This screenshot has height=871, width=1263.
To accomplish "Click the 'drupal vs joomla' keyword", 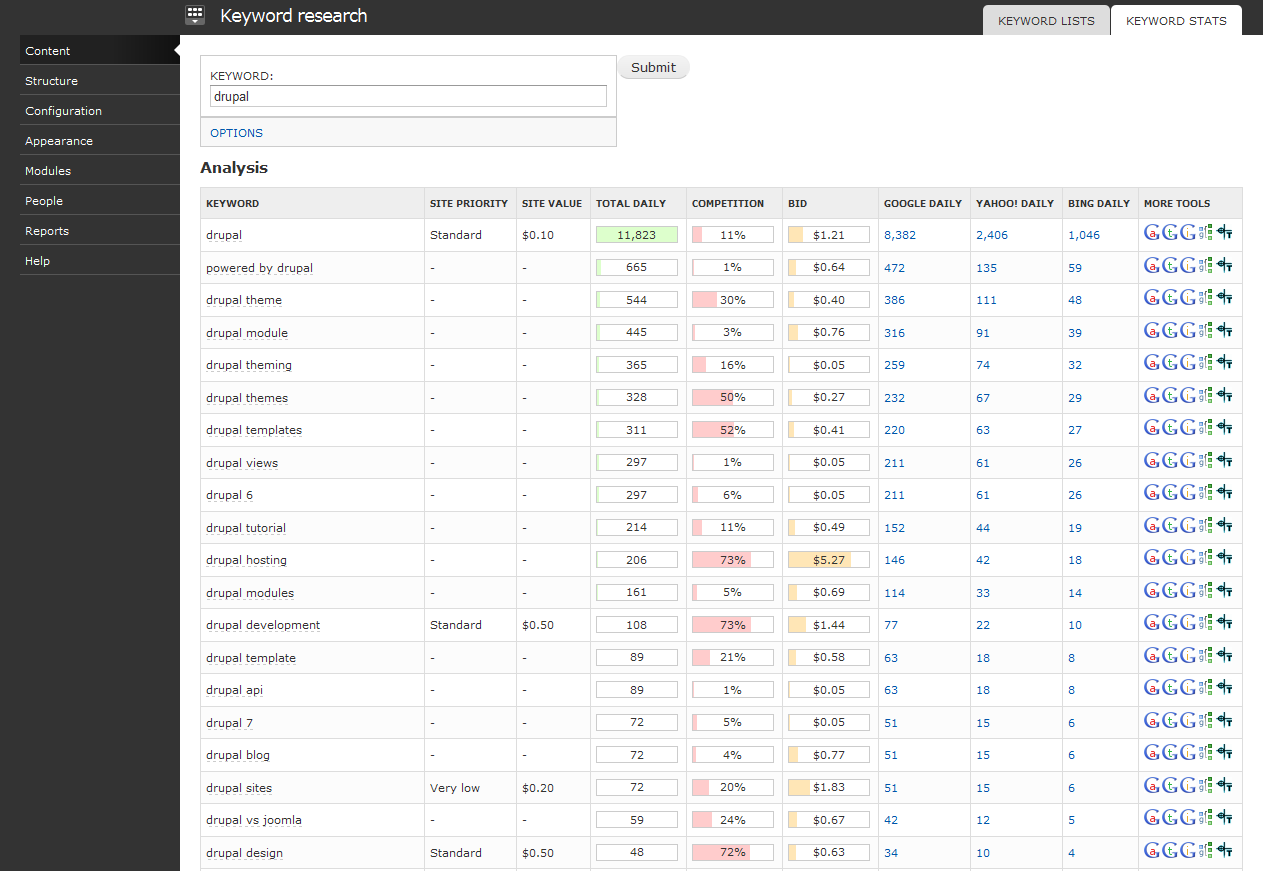I will pos(254,820).
